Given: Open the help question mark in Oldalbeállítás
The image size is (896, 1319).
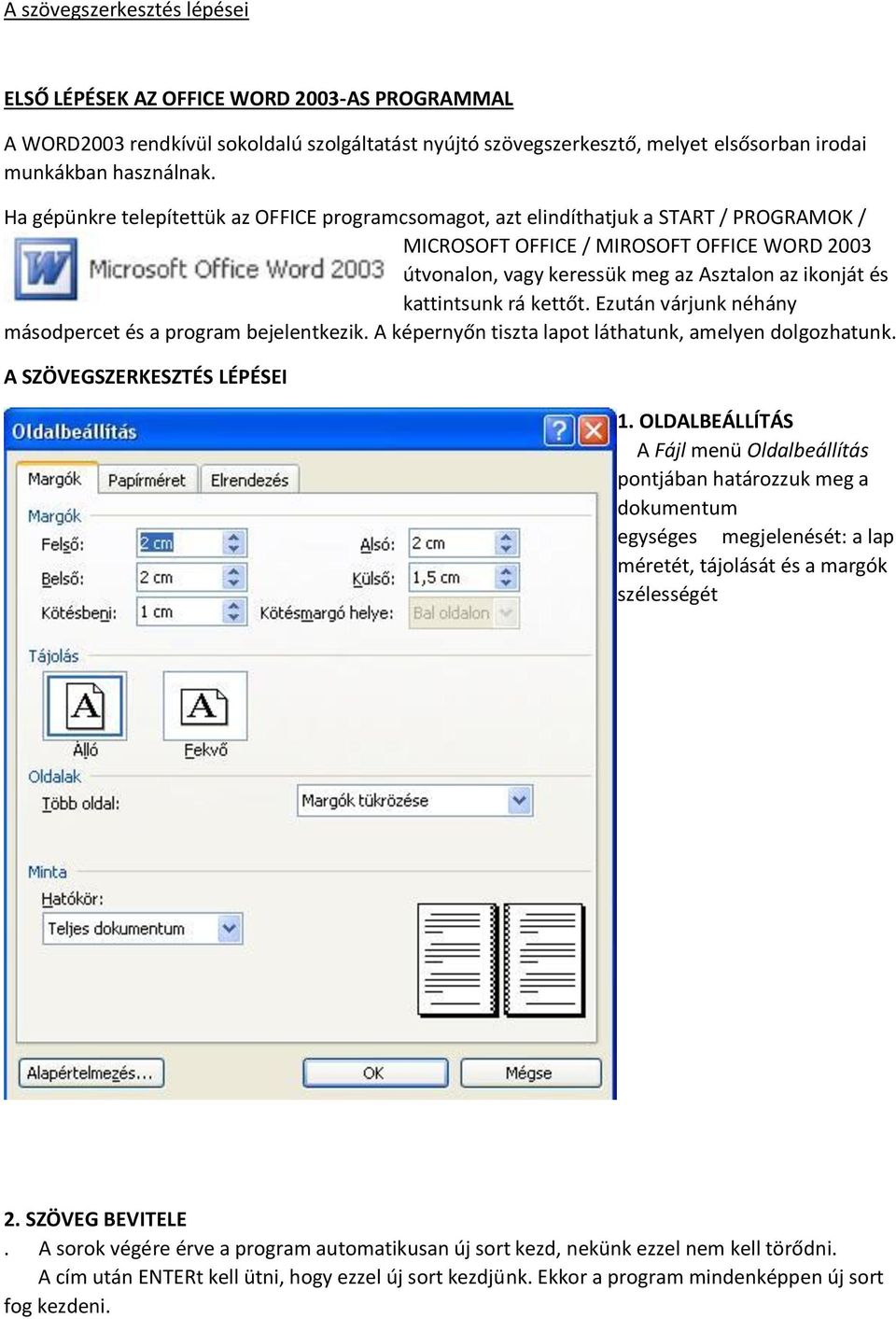Looking at the screenshot, I should (559, 430).
